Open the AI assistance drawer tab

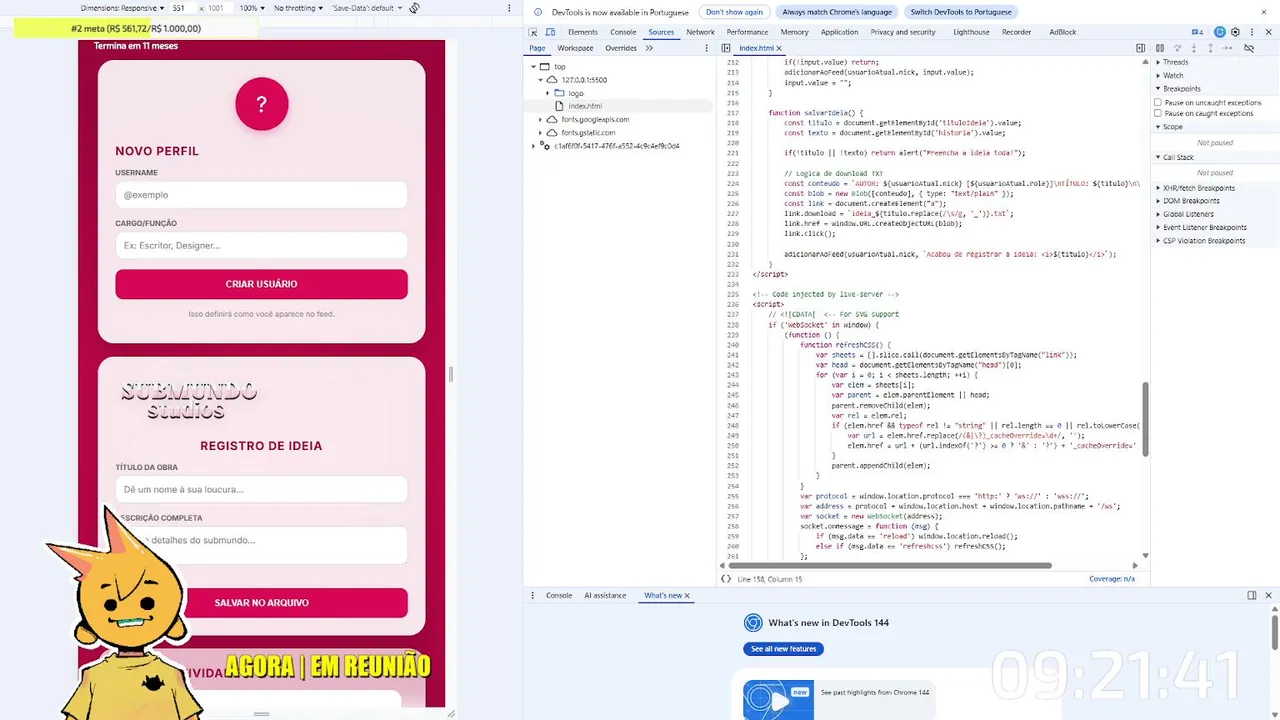[x=605, y=596]
